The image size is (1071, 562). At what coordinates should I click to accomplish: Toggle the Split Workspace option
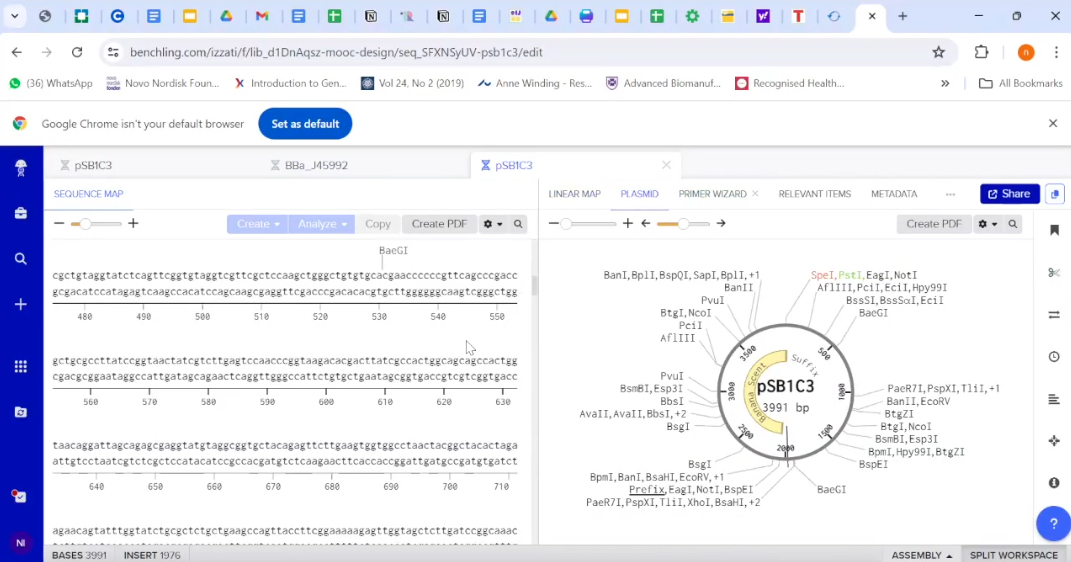(x=1013, y=555)
